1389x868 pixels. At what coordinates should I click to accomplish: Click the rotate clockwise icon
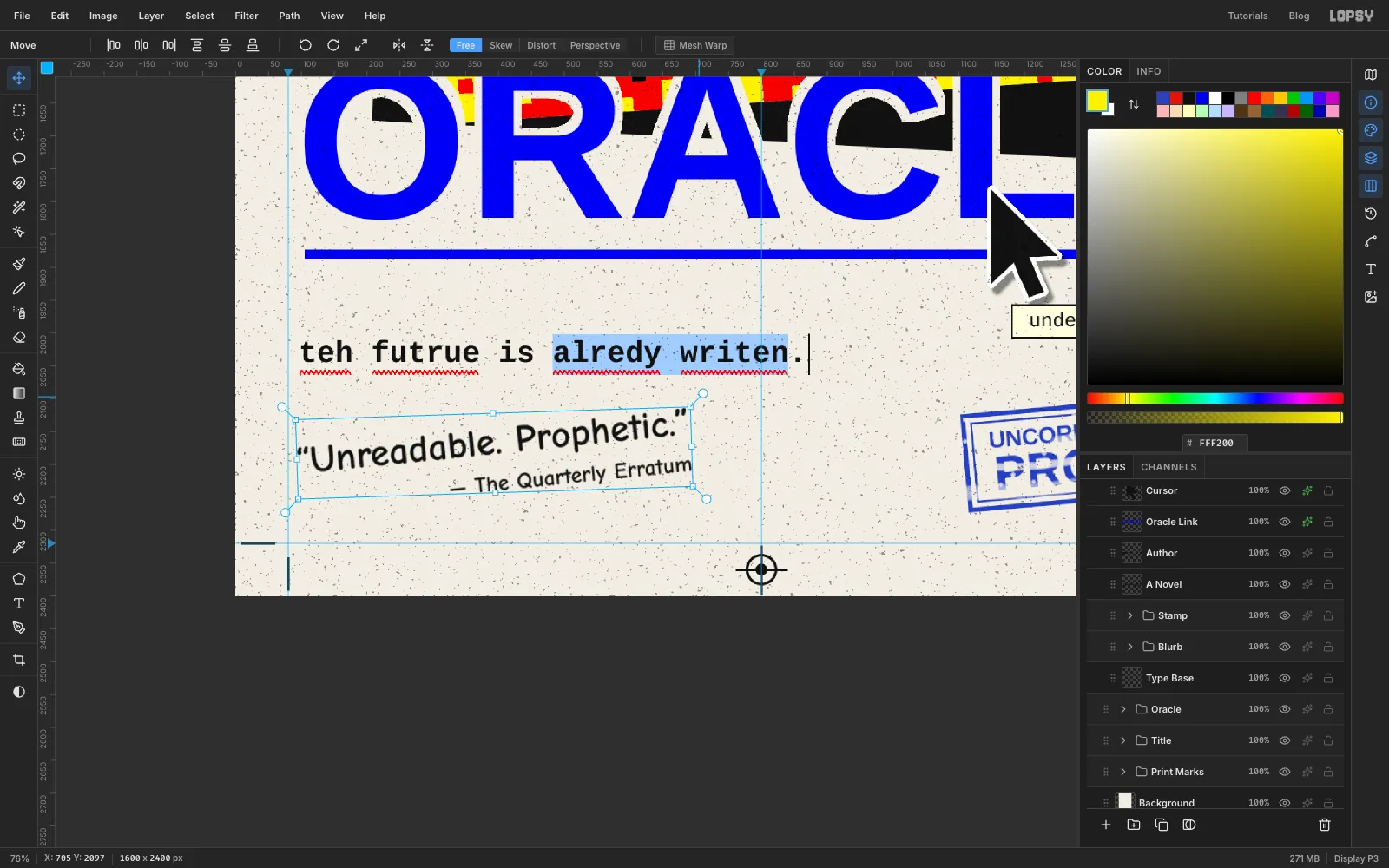coord(333,45)
